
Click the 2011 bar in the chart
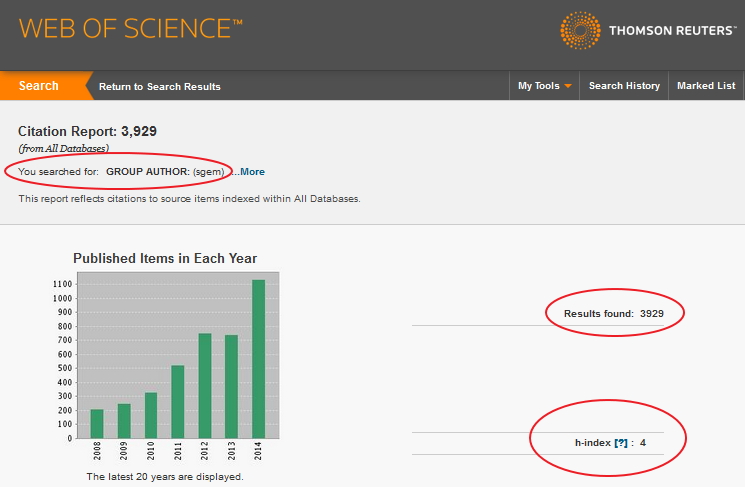coord(178,401)
